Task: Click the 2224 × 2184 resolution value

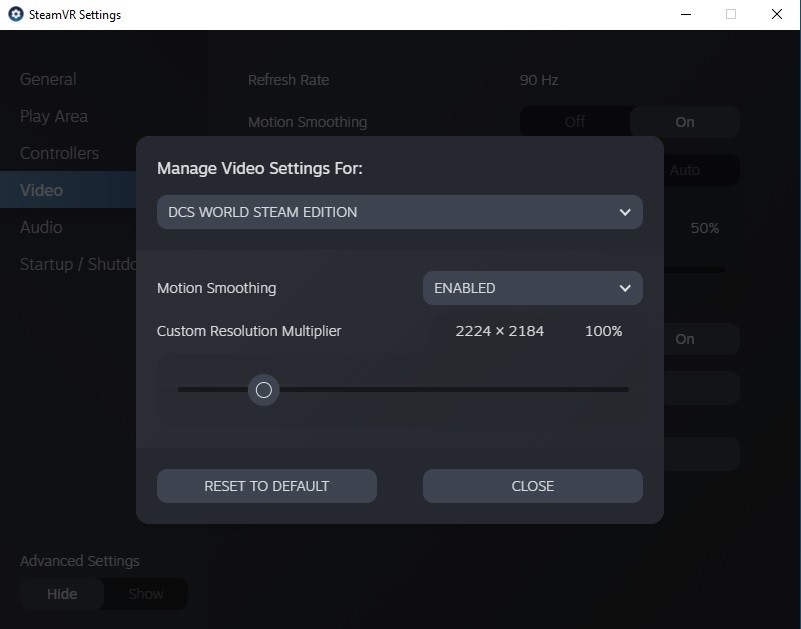Action: click(500, 331)
